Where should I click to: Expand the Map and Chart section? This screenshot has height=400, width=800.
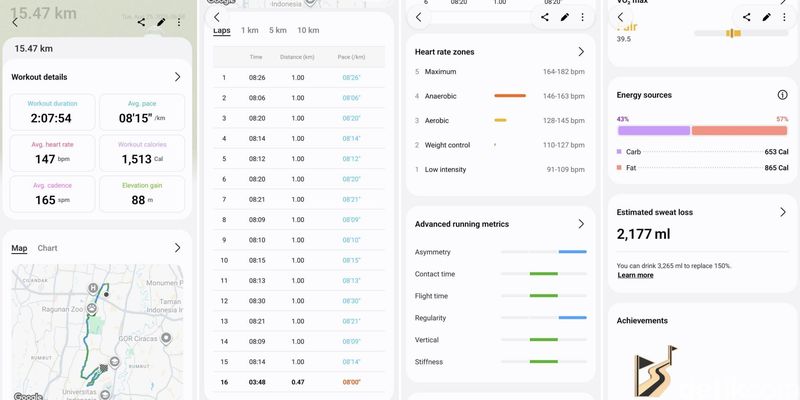(178, 248)
